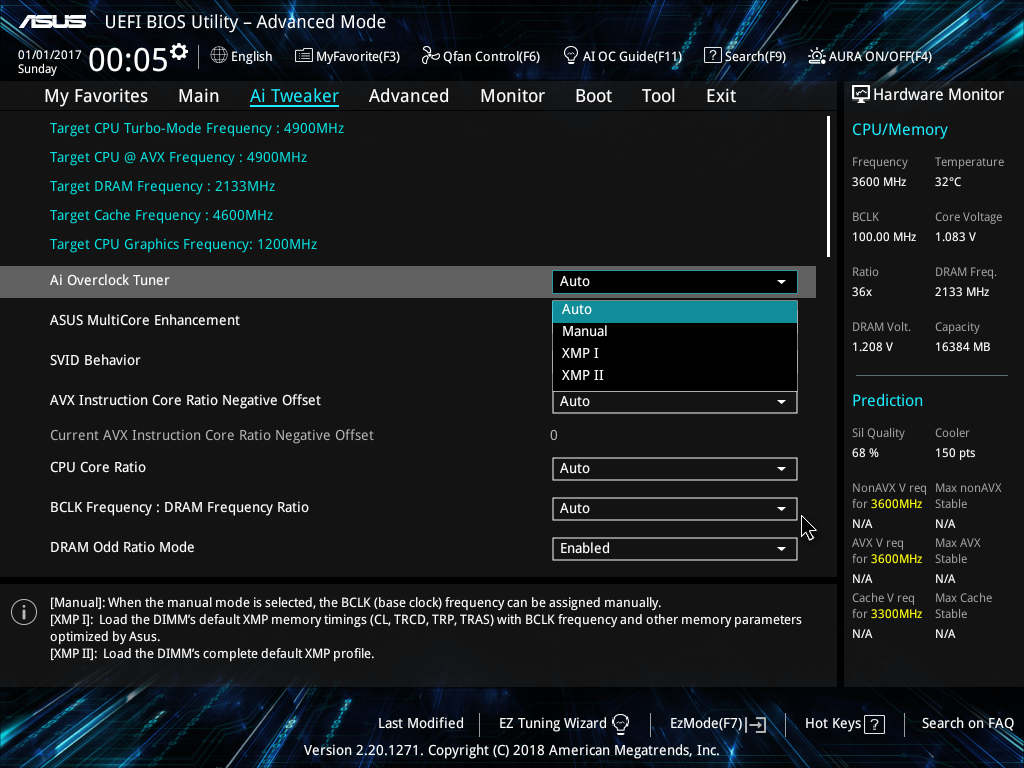1024x768 pixels.
Task: Click the settings list vertical scrollbar
Action: (x=828, y=186)
